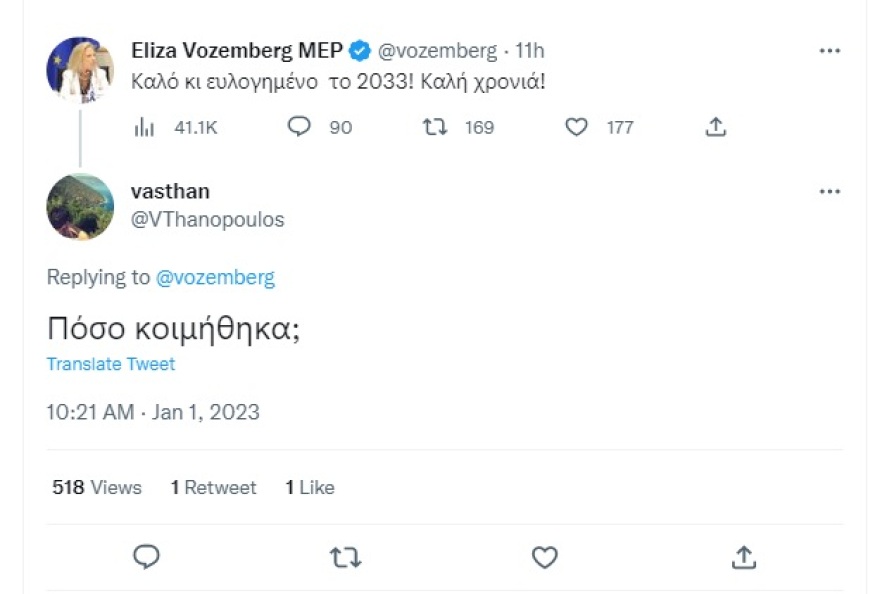Retweet Eliza Vozemberg's tweet
The width and height of the screenshot is (880, 594).
tap(433, 128)
